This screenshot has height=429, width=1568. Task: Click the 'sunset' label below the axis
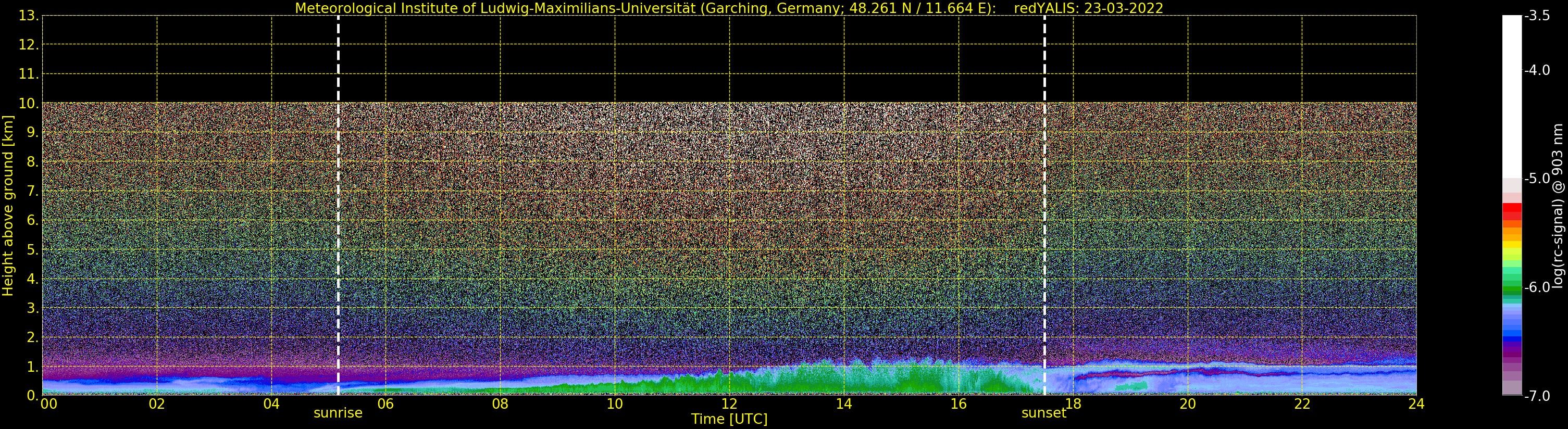(1044, 413)
